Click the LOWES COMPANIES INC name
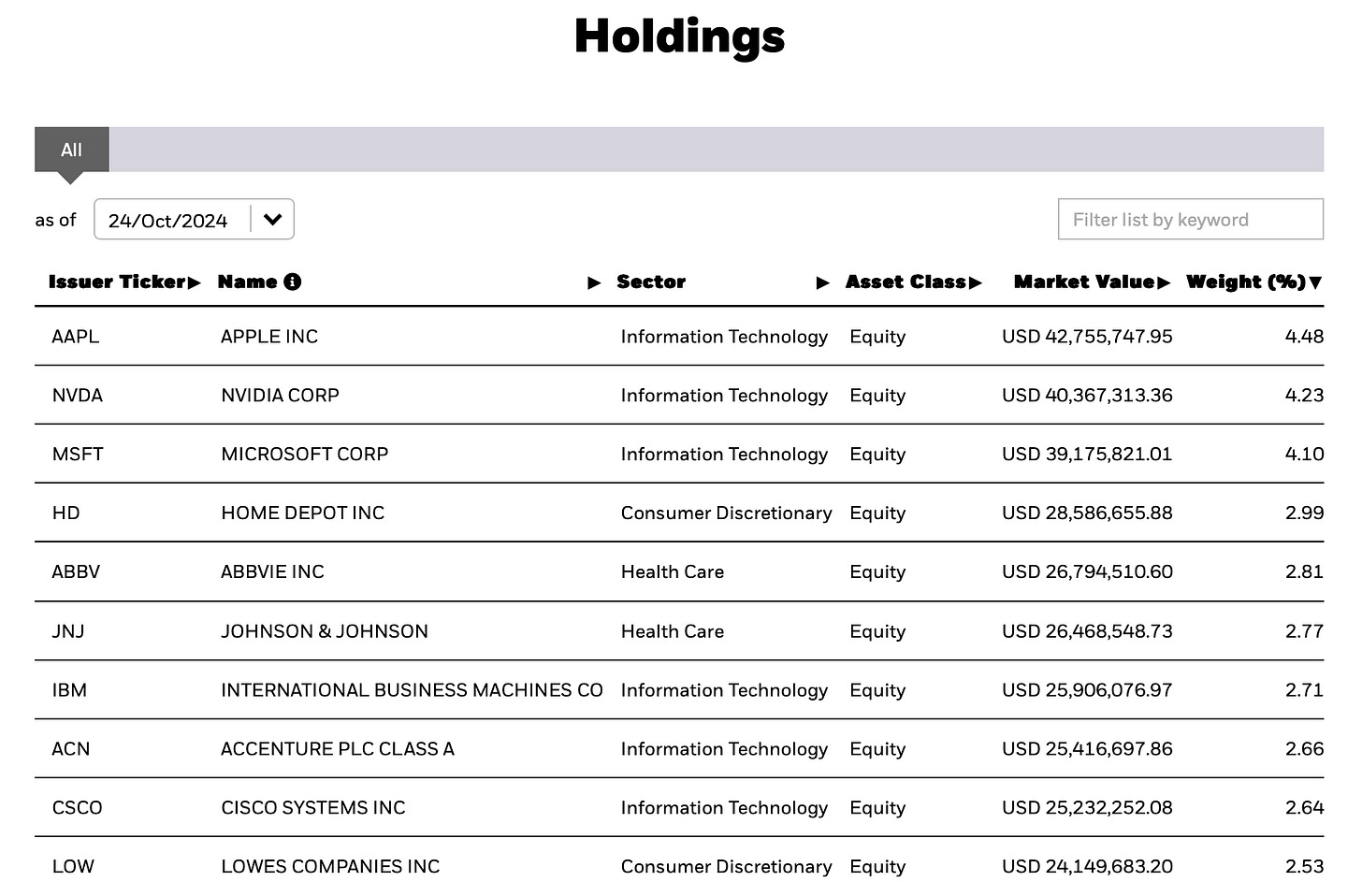The width and height of the screenshot is (1362, 896). point(330,867)
